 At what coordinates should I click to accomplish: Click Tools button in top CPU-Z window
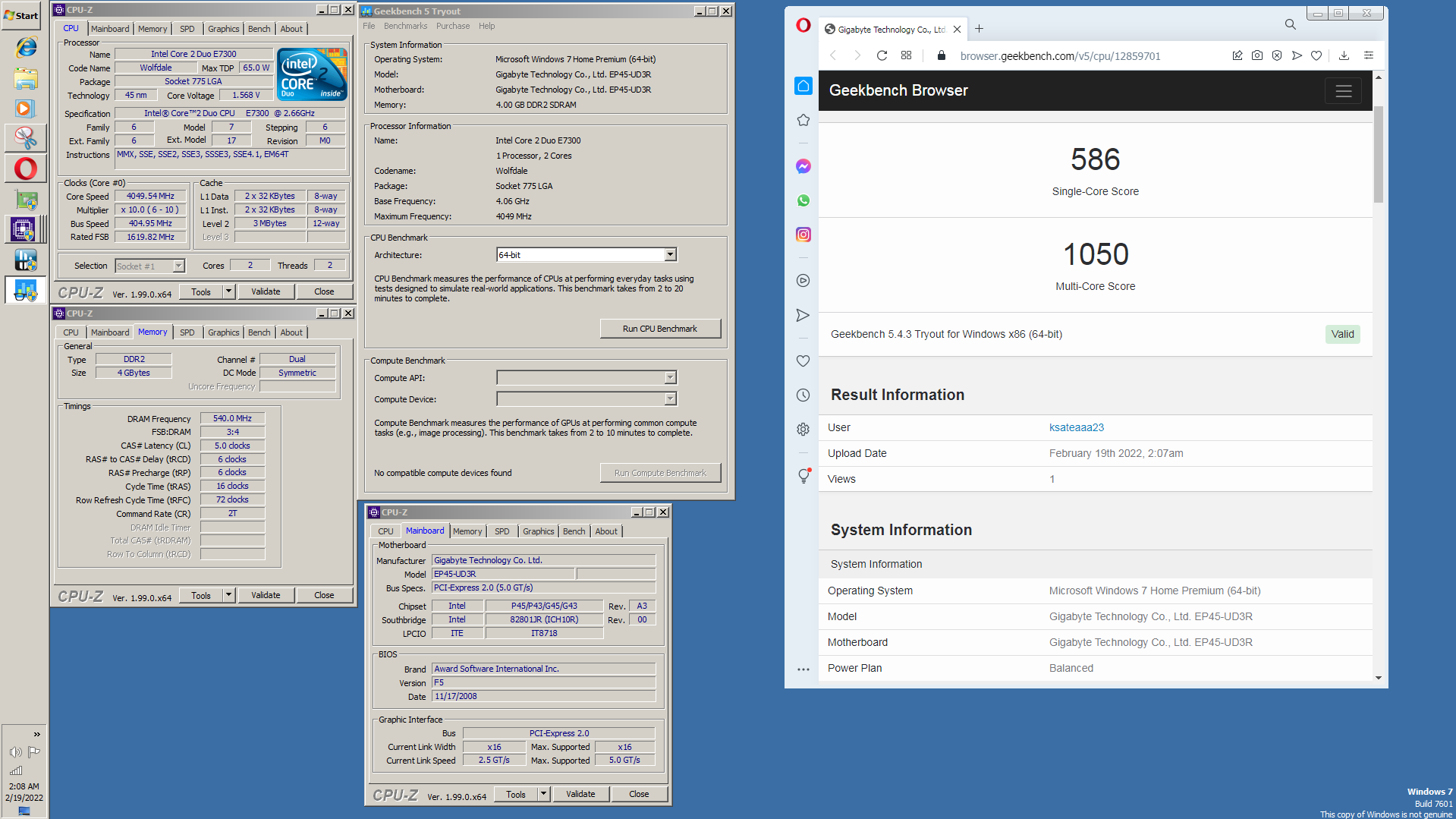click(201, 291)
